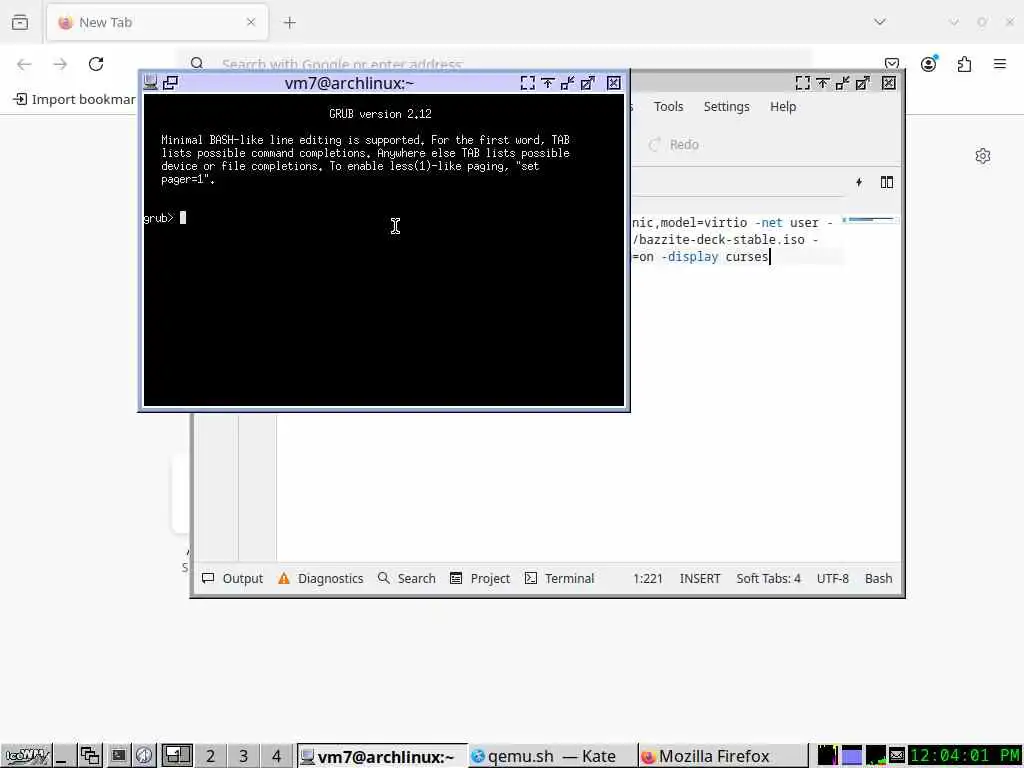Toggle INSERT mode in Kate status bar
The height and width of the screenshot is (768, 1024).
click(699, 579)
